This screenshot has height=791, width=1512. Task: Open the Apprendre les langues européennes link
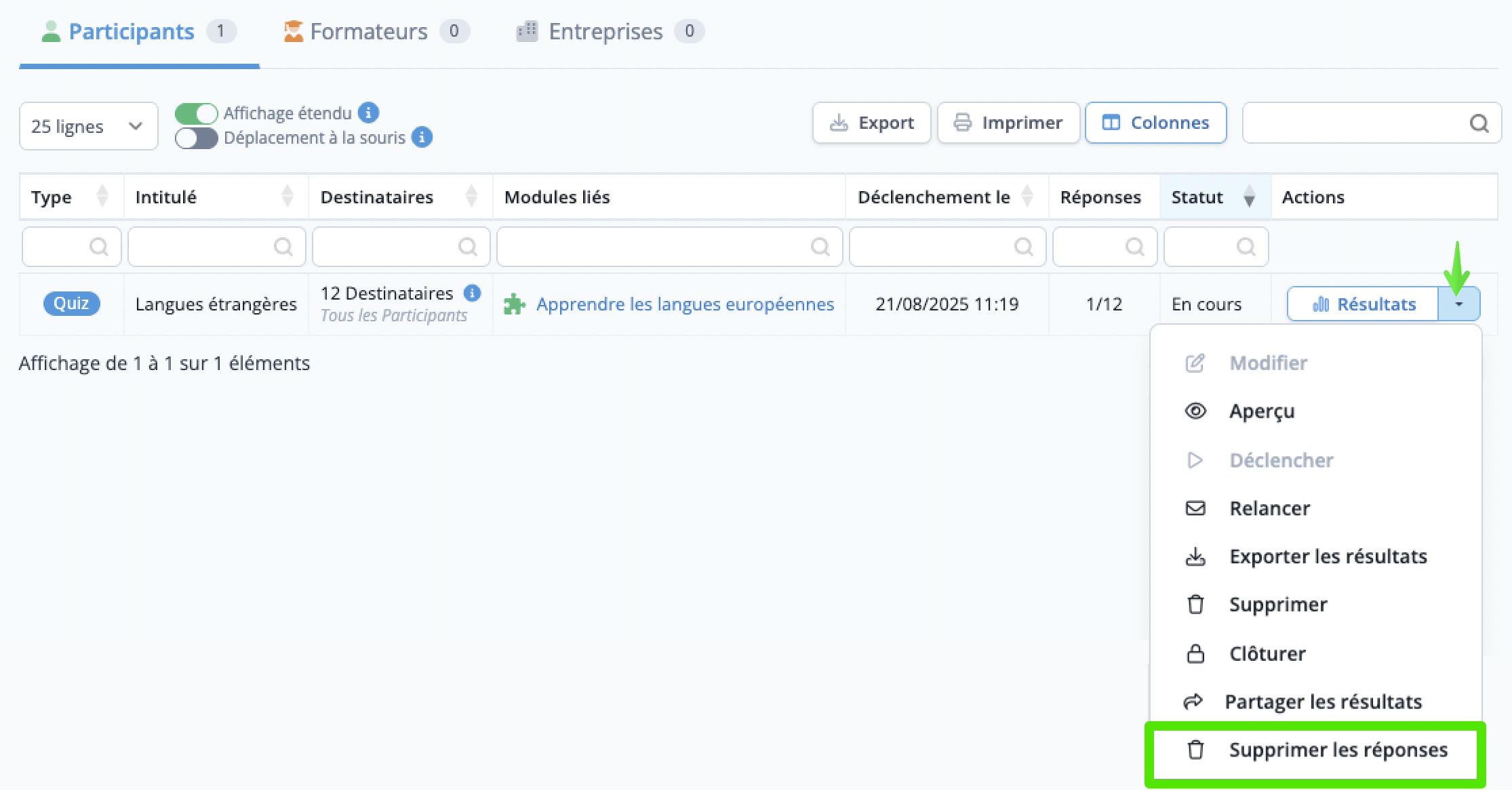tap(685, 304)
